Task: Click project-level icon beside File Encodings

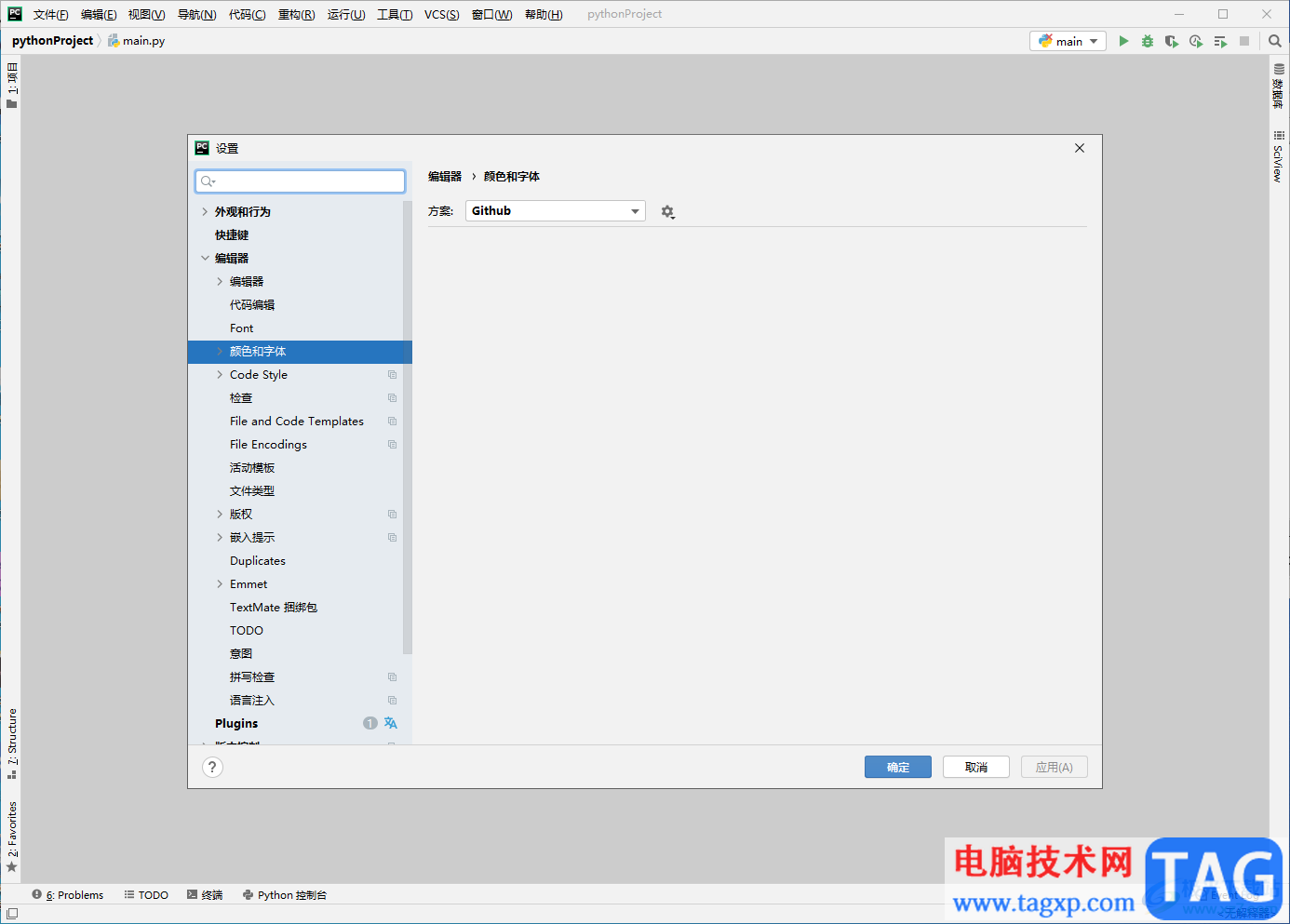Action: point(392,445)
